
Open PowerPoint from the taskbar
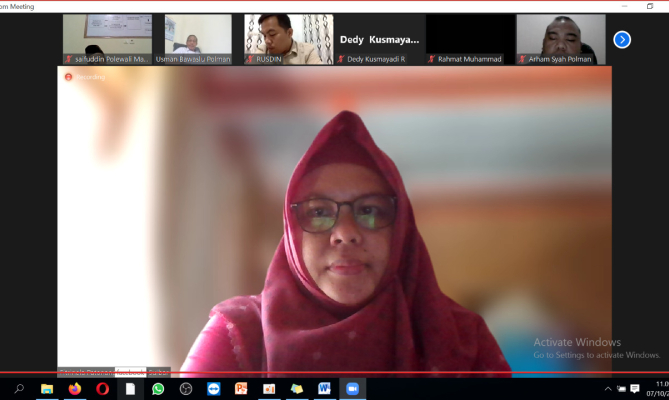pyautogui.click(x=241, y=388)
